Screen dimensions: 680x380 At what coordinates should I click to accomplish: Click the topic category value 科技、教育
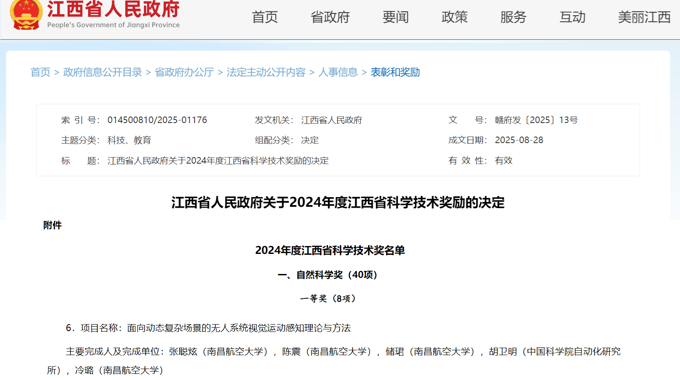pos(129,140)
